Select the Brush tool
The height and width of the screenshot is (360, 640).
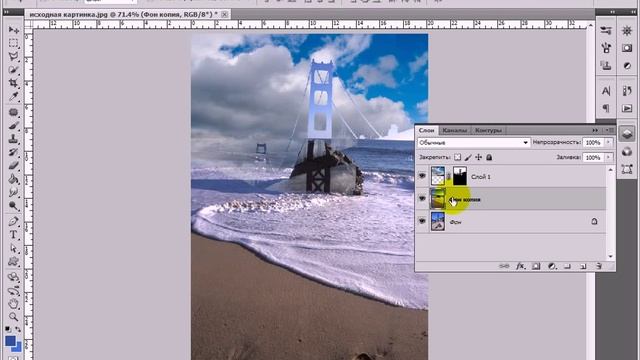(13, 125)
